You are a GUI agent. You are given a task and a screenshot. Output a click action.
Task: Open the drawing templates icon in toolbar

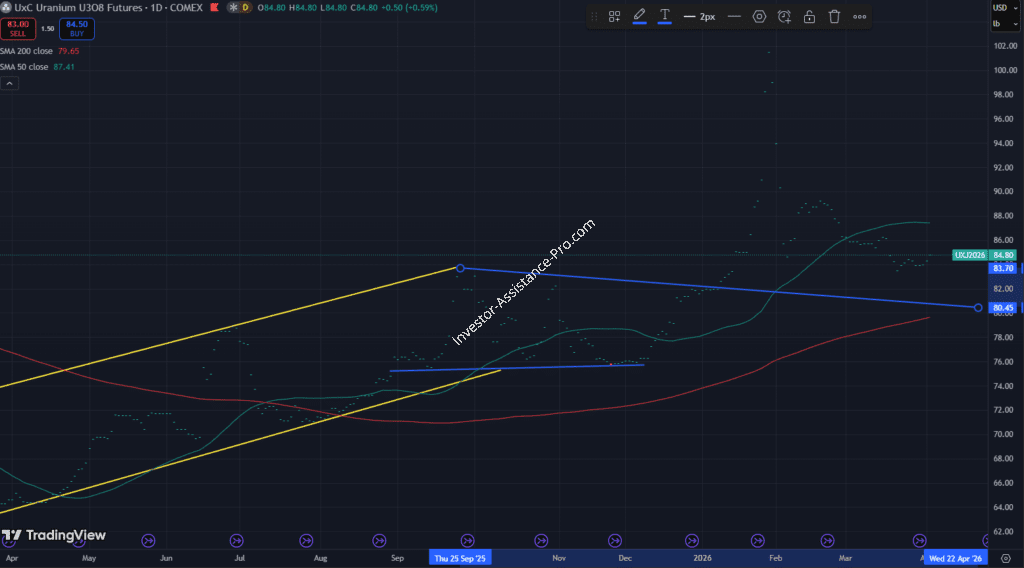pyautogui.click(x=614, y=17)
